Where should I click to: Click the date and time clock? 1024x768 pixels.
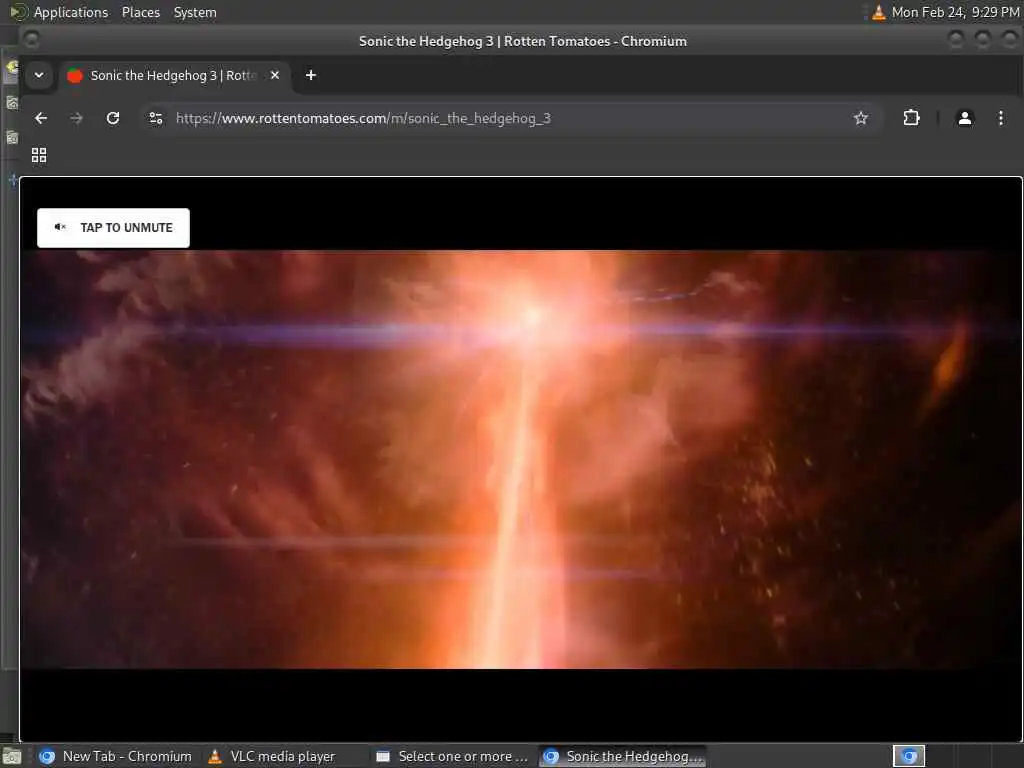coord(955,12)
